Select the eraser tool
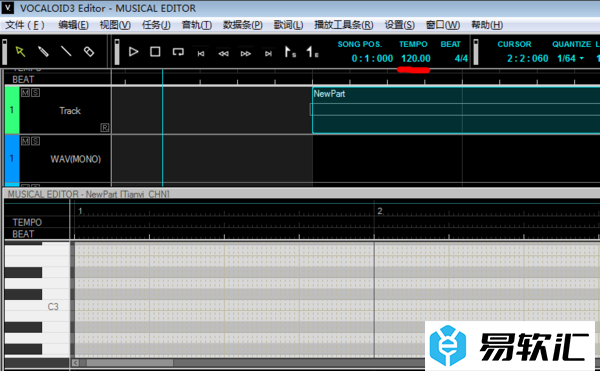 click(x=89, y=52)
